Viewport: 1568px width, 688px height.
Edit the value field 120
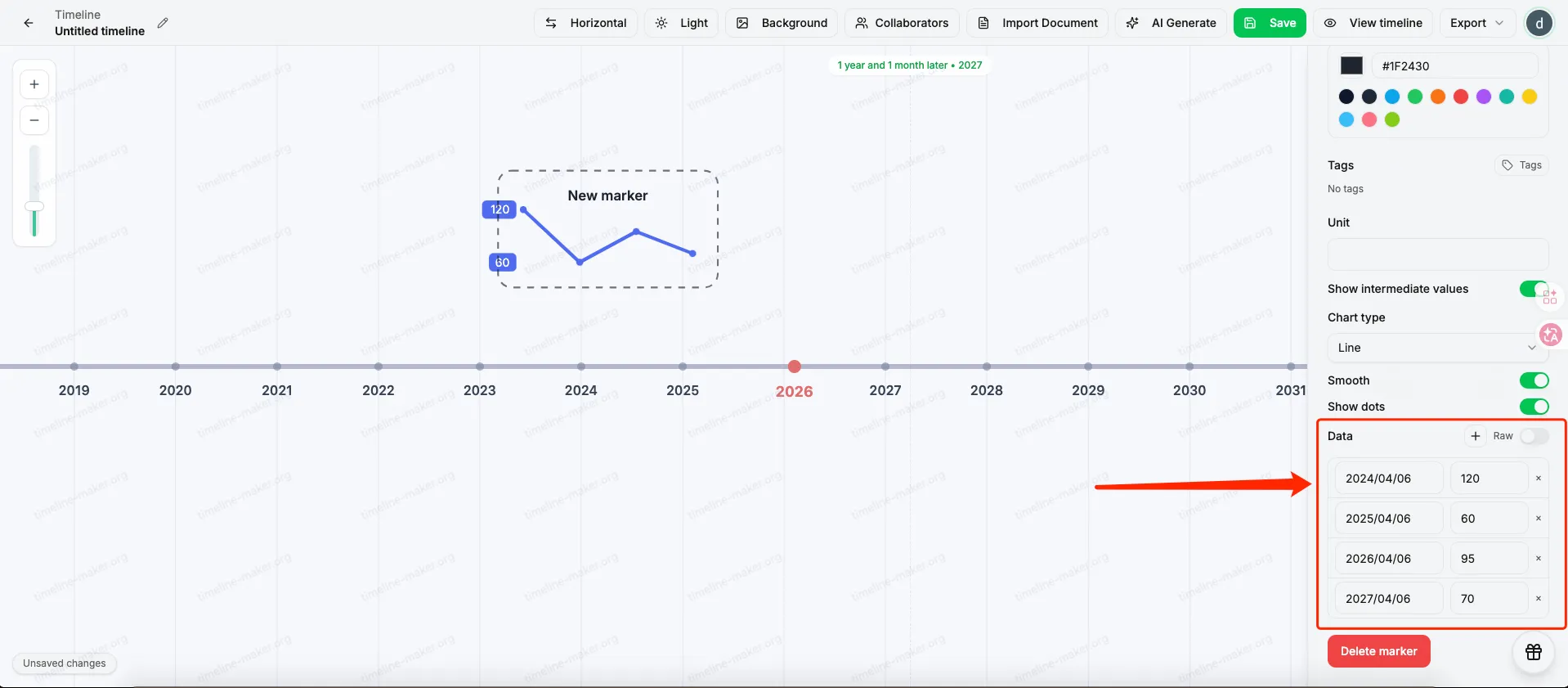click(x=1489, y=479)
